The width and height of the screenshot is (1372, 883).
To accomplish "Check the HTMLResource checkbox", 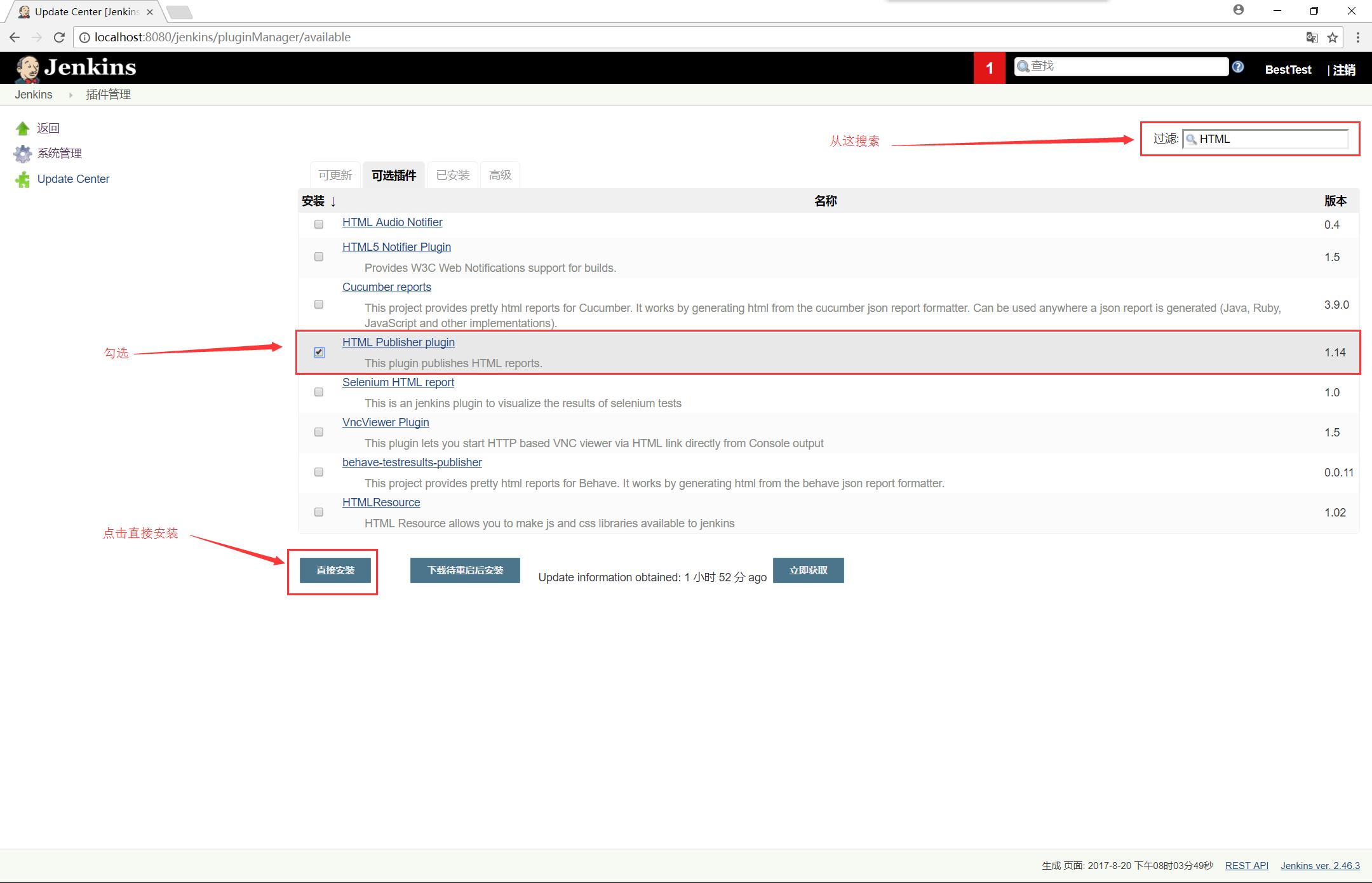I will (x=319, y=512).
